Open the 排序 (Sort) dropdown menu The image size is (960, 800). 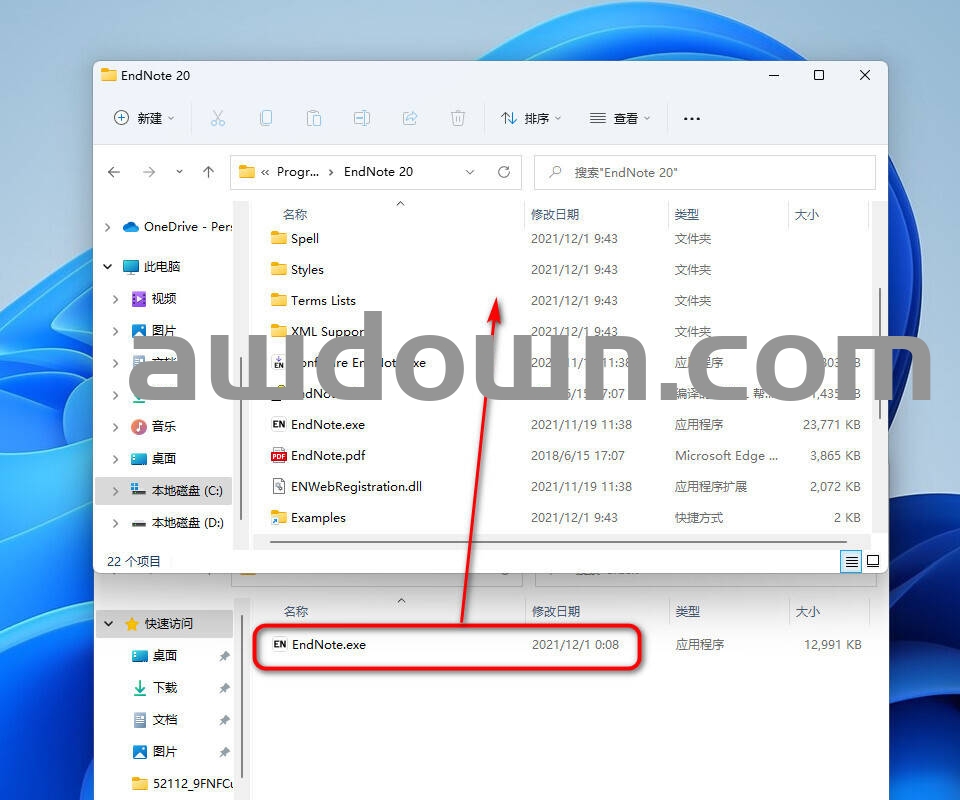531,118
